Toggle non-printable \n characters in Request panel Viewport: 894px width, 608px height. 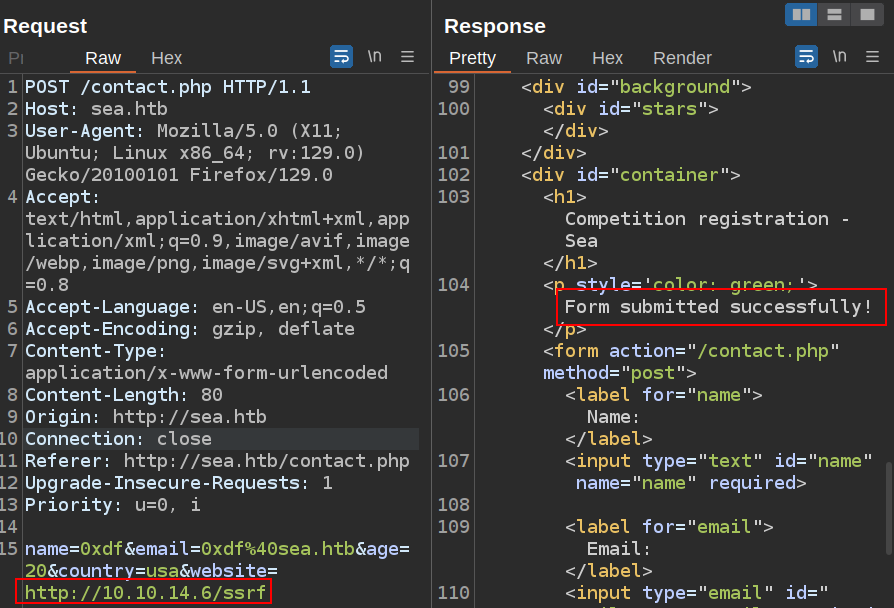(374, 57)
